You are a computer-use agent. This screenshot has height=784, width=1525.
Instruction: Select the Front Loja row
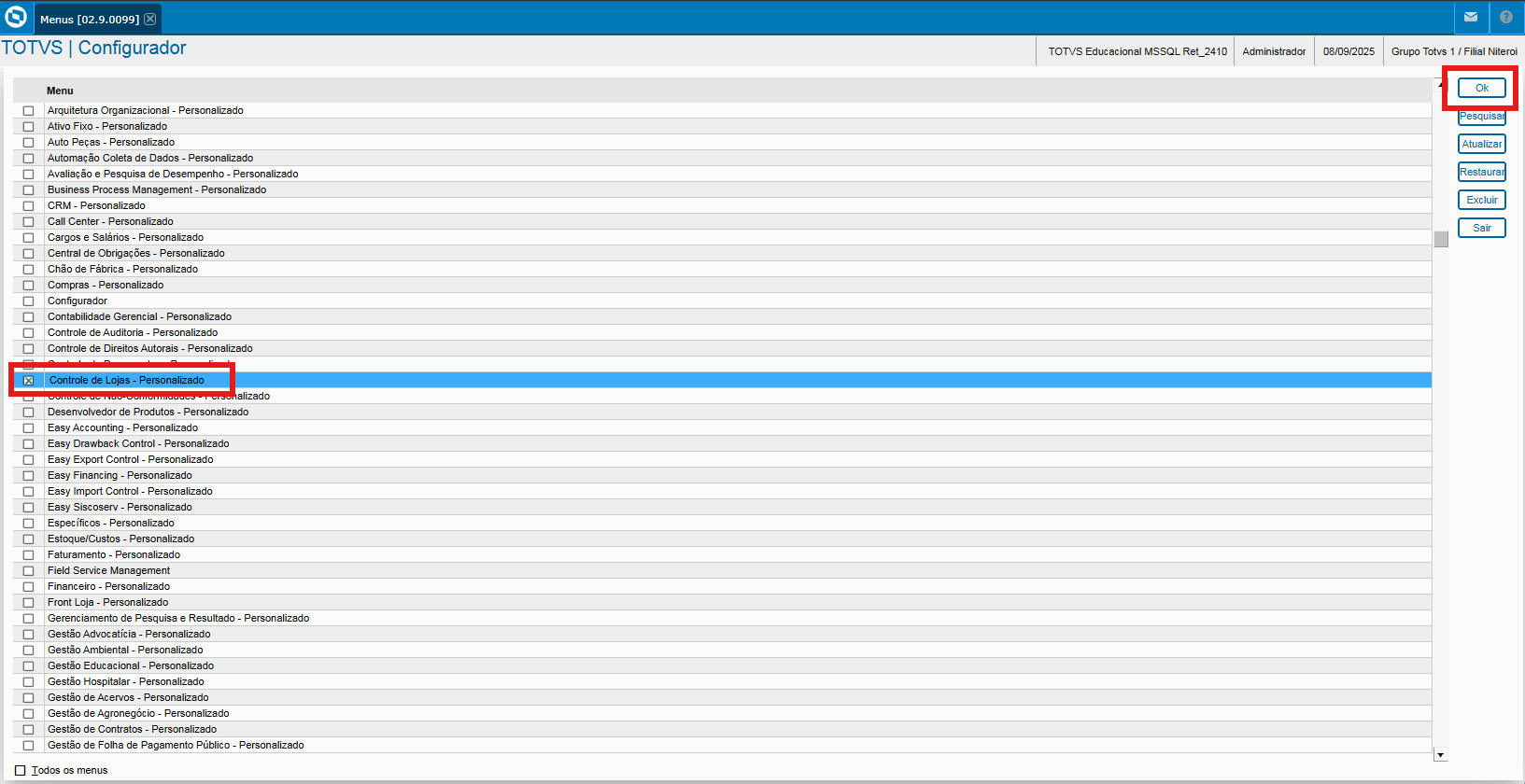pos(722,603)
